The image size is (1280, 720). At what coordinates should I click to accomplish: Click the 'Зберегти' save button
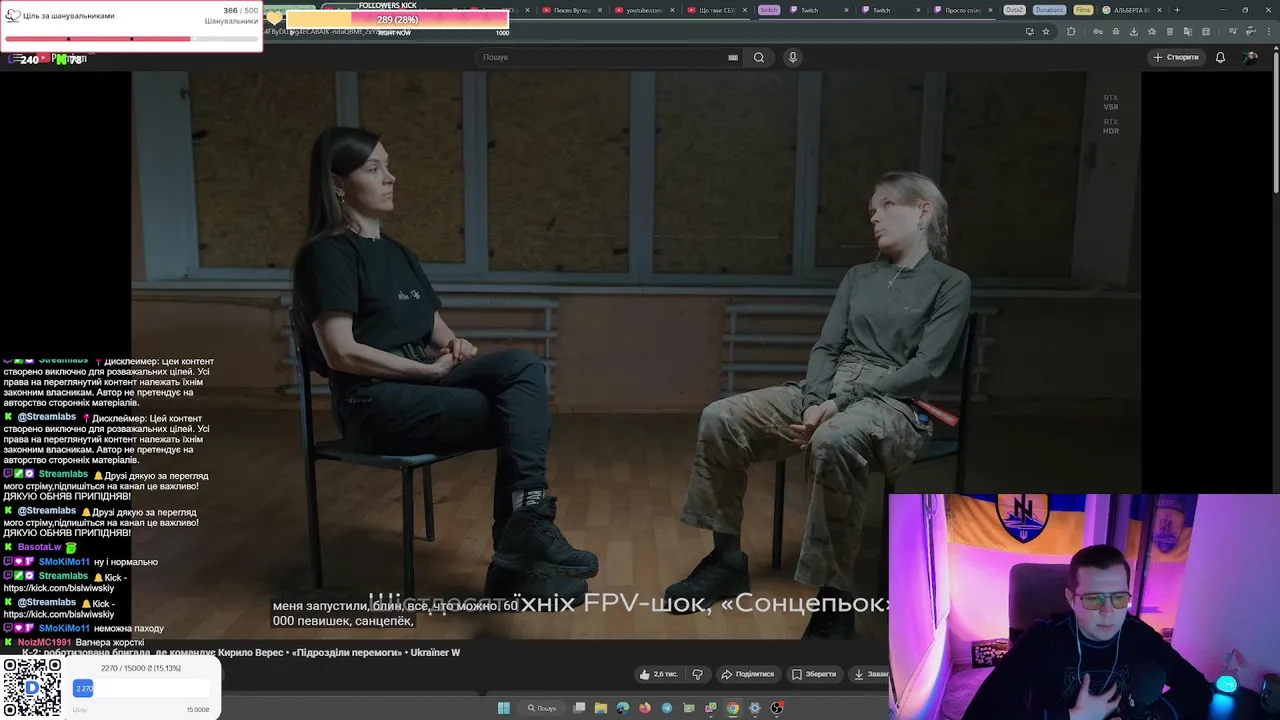pyautogui.click(x=814, y=674)
